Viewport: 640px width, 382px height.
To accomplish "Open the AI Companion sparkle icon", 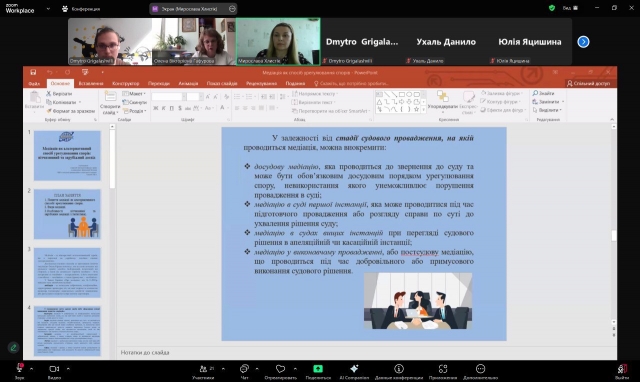I will pos(354,369).
